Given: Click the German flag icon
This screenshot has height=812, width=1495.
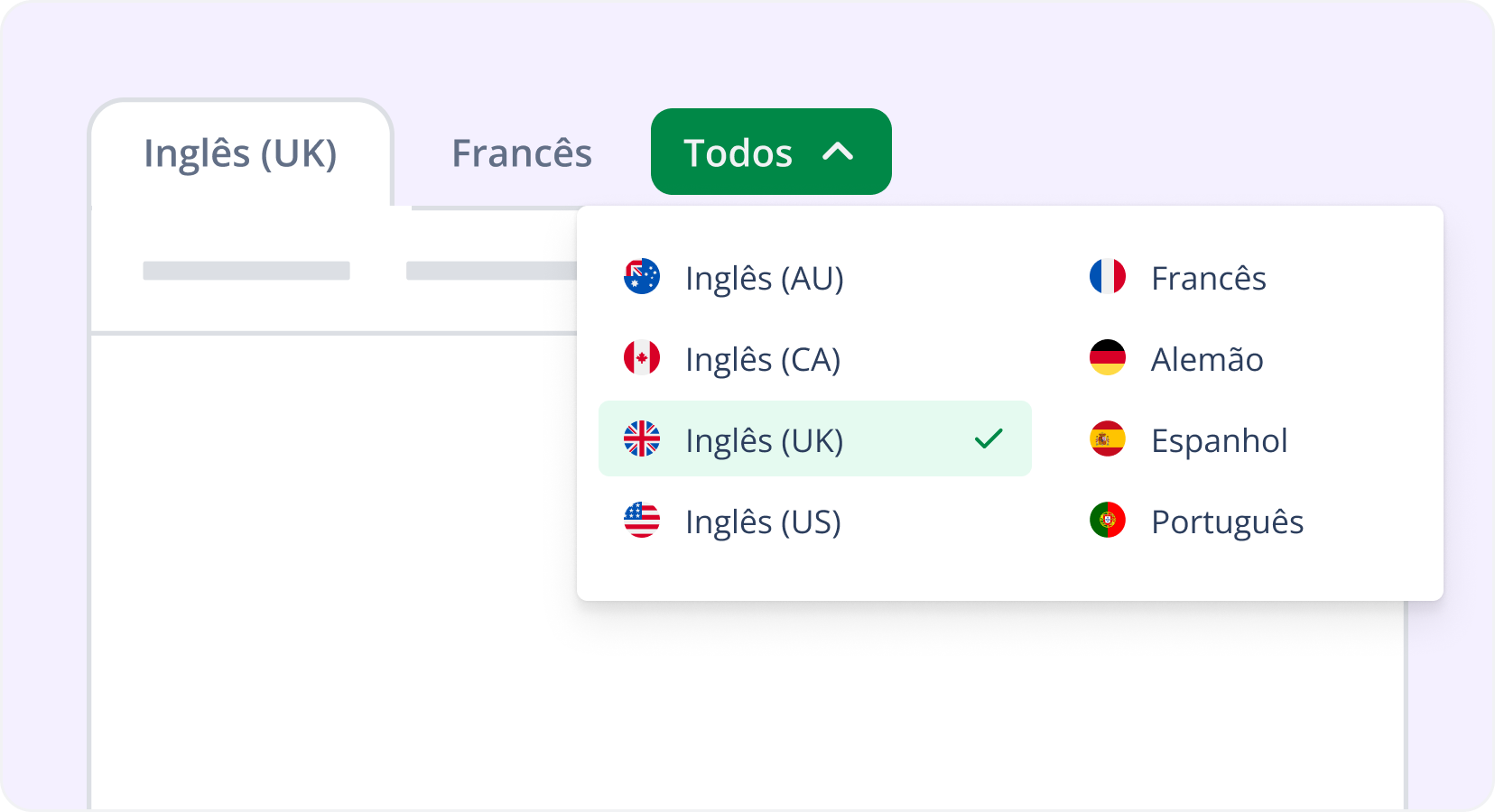Looking at the screenshot, I should [x=1108, y=358].
